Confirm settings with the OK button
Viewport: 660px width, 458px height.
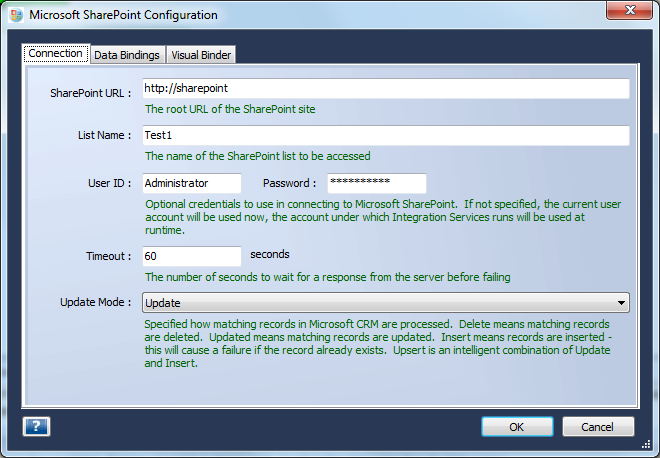[x=517, y=427]
